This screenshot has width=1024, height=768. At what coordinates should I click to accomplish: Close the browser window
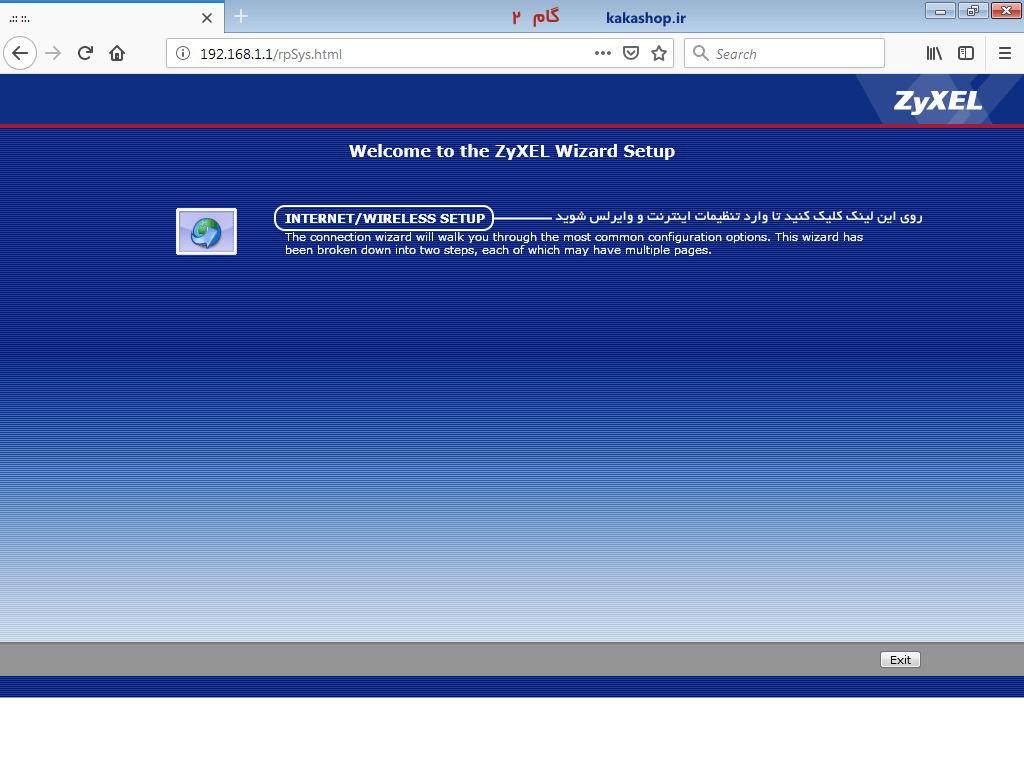click(1006, 11)
